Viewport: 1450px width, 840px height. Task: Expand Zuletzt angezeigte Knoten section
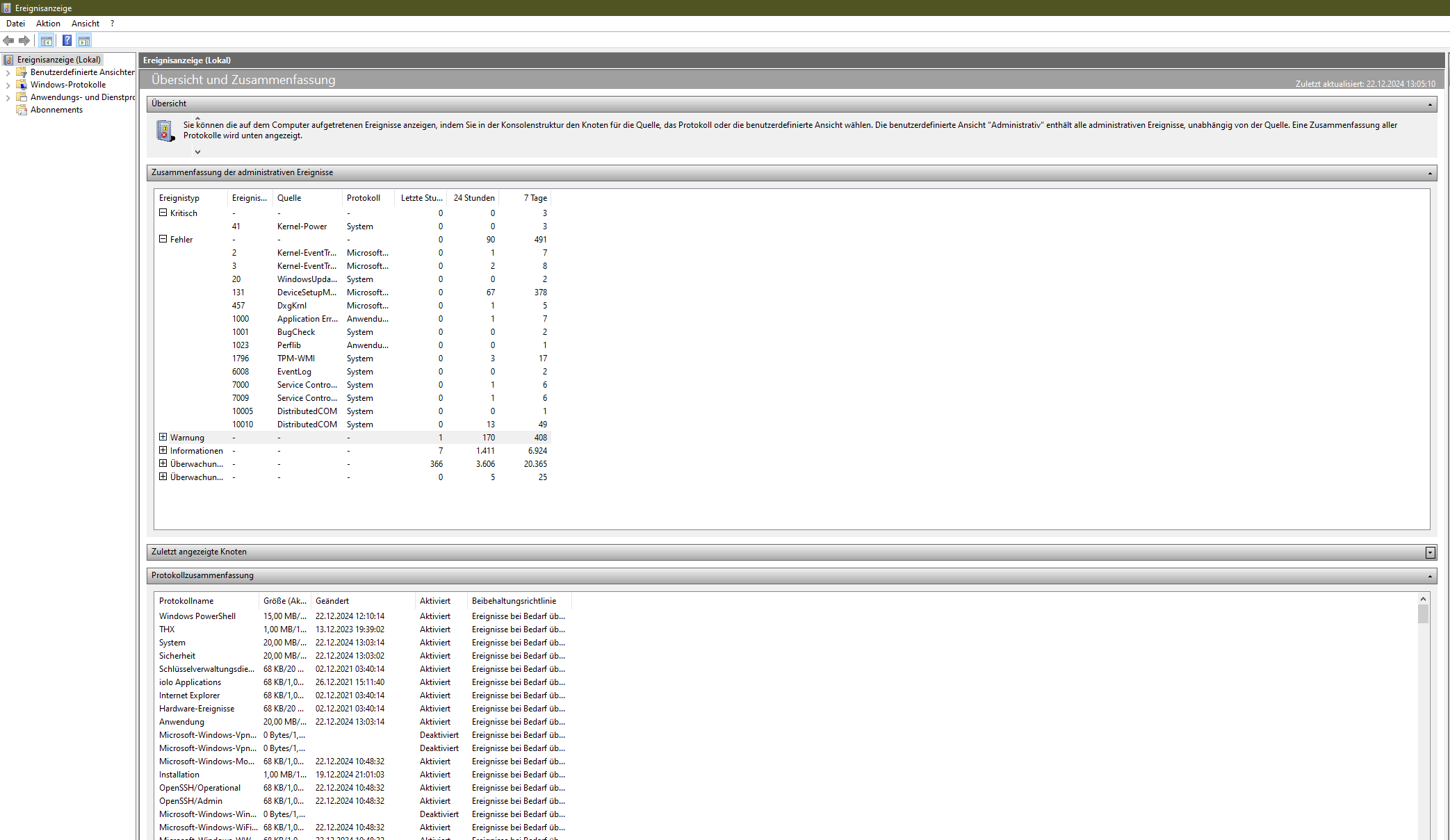[x=1430, y=552]
